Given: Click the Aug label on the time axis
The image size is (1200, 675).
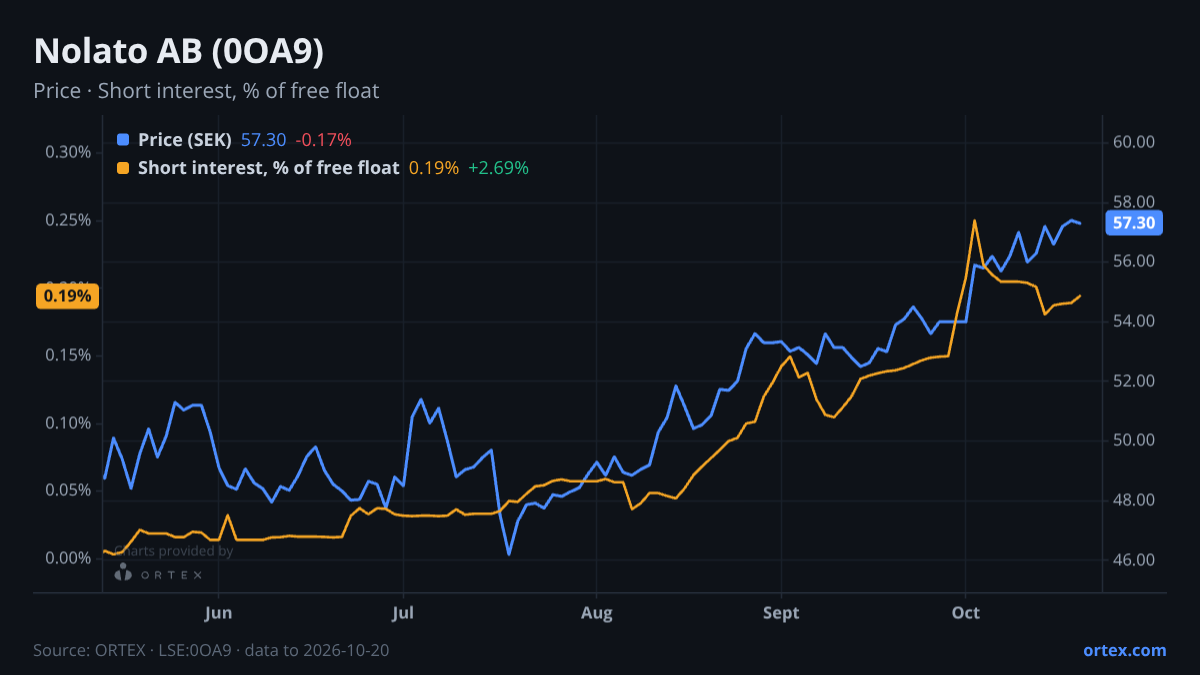Looking at the screenshot, I should [596, 613].
